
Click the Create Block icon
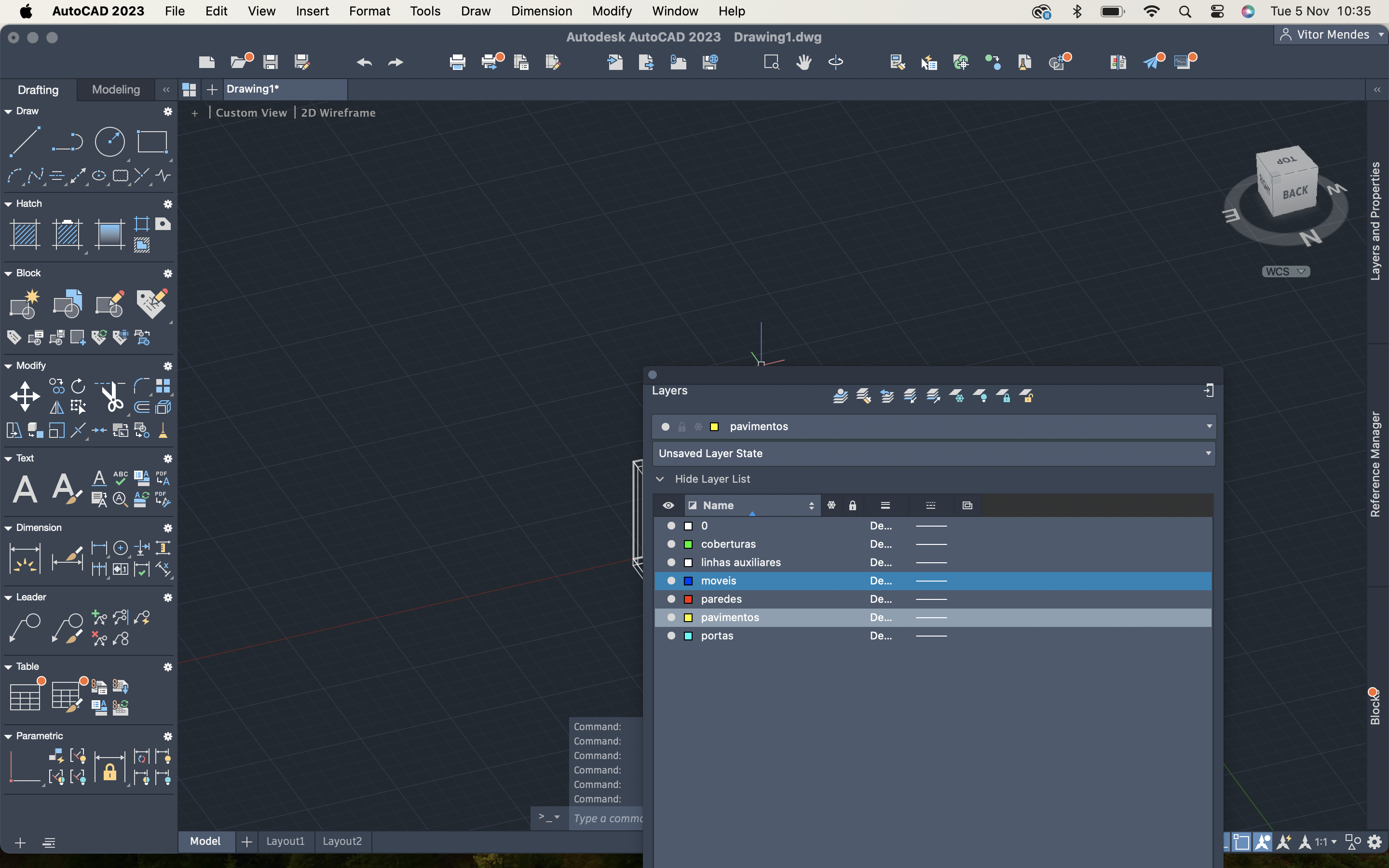tap(25, 304)
